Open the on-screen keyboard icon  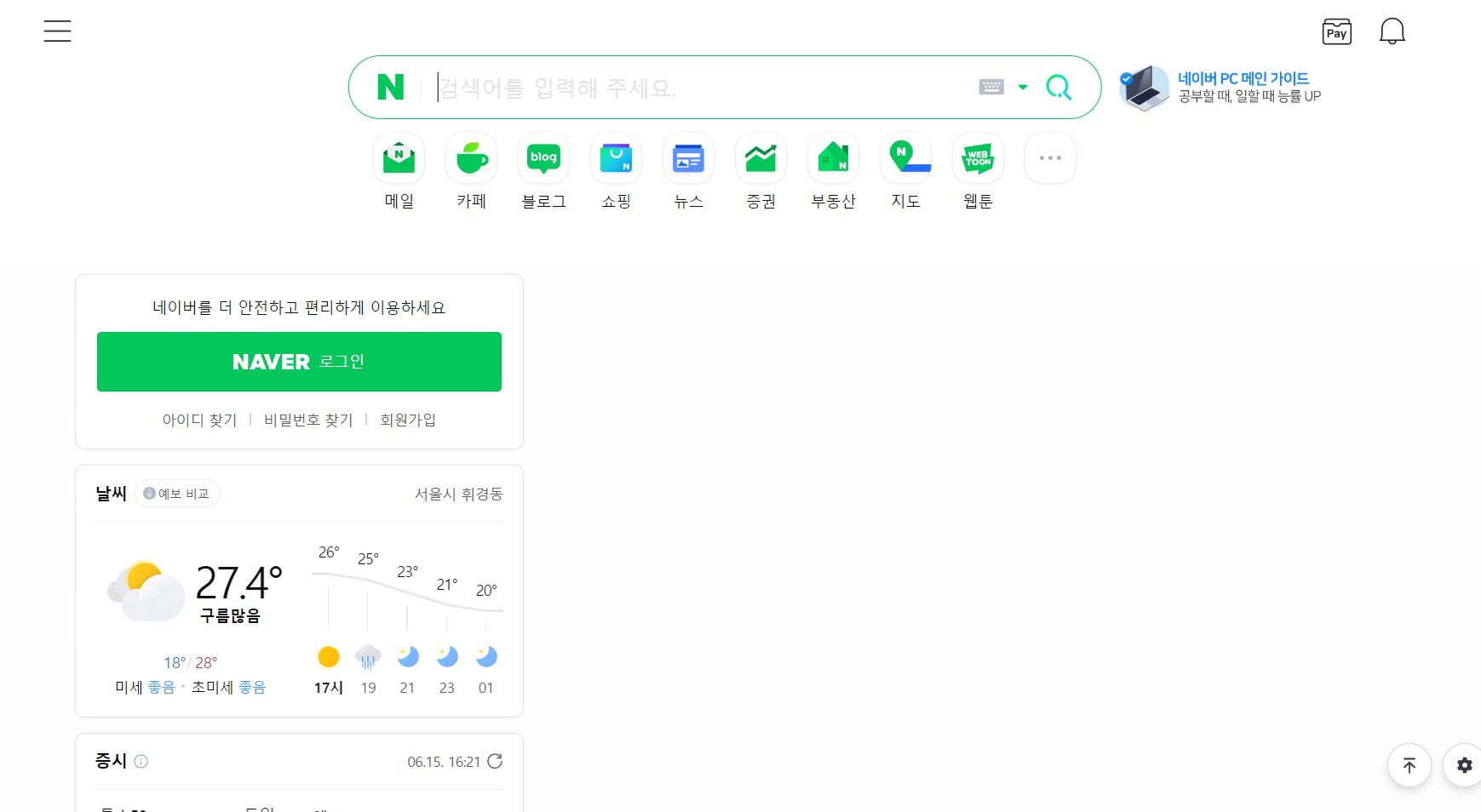(991, 87)
